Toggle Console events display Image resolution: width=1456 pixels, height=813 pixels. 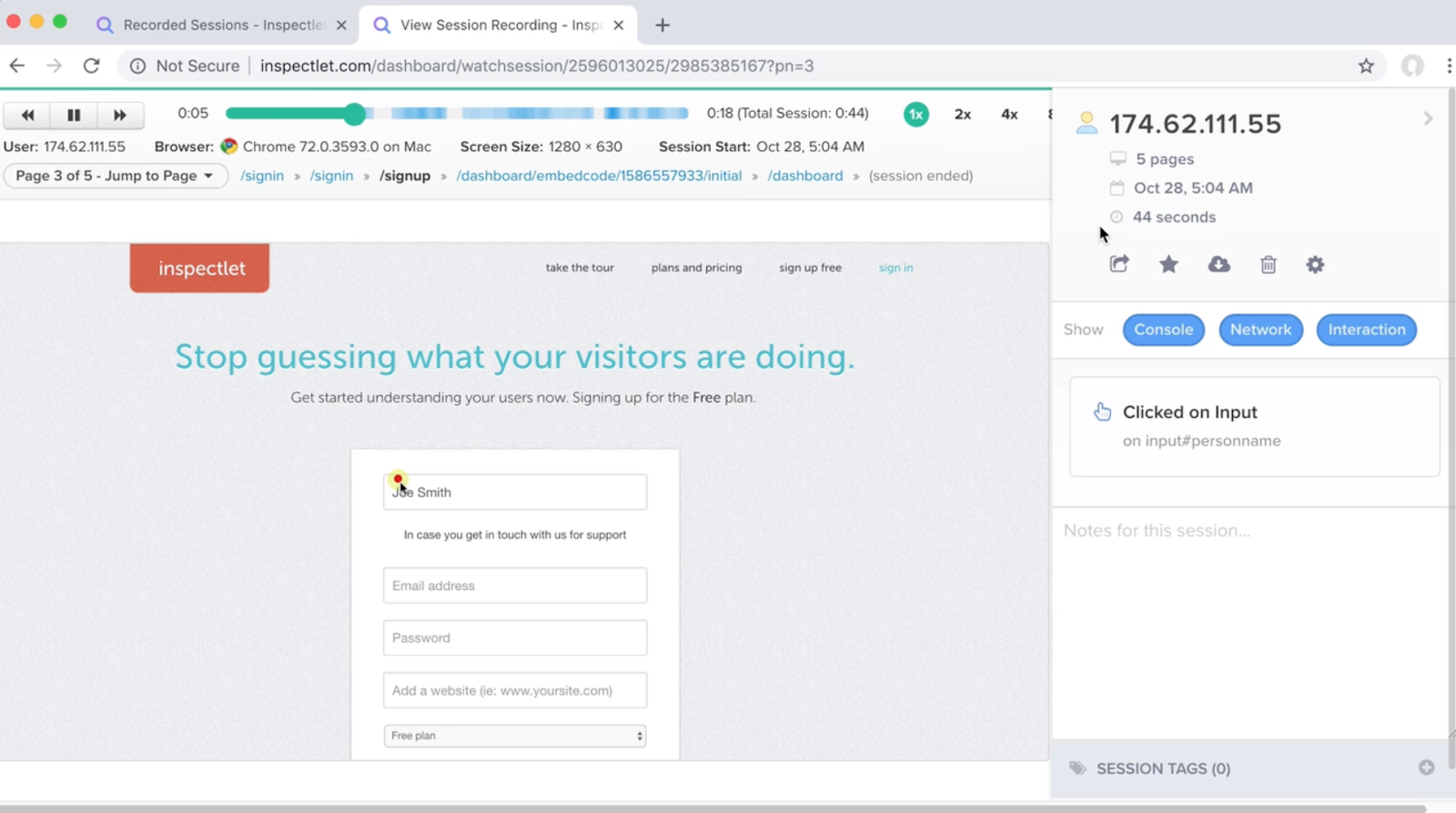click(1164, 330)
